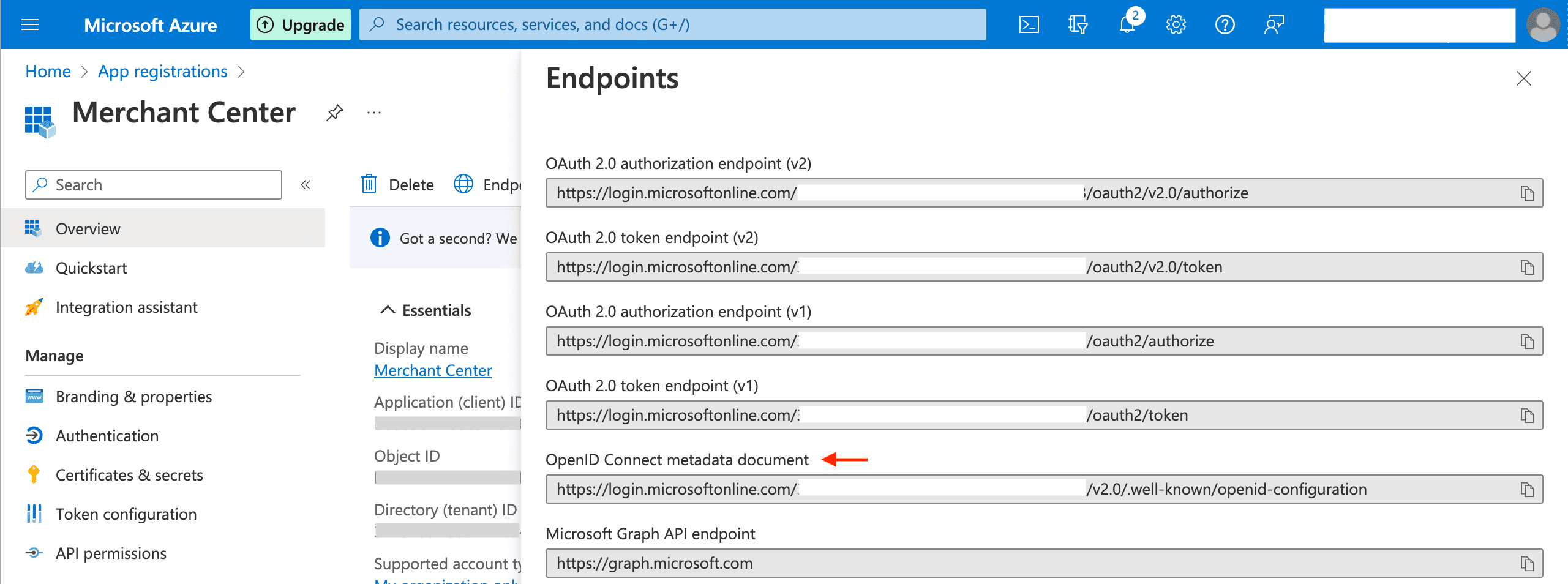Open the account avatar menu
The image size is (1568, 584).
[1543, 24]
